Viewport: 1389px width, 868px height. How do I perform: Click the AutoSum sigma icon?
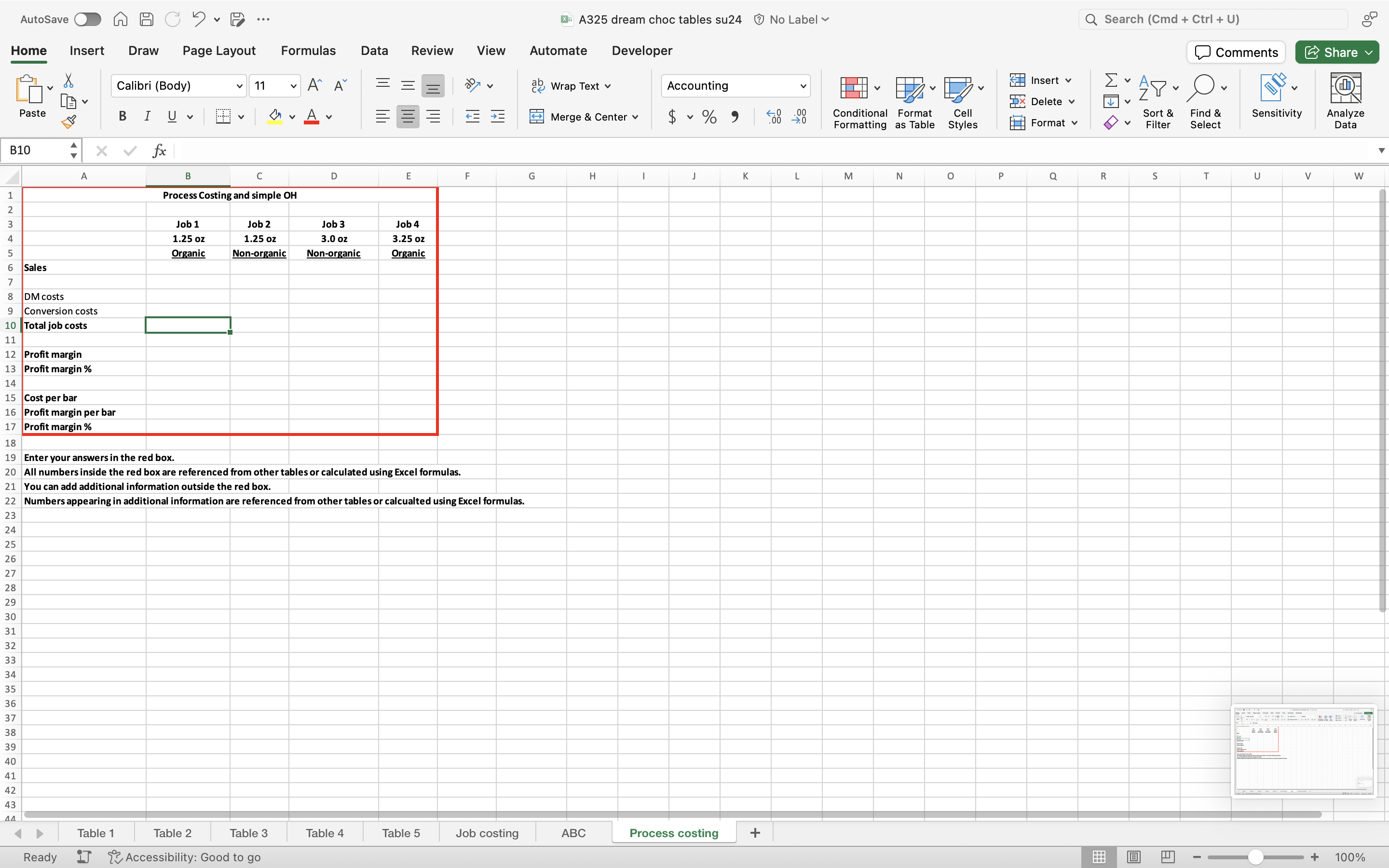(1111, 80)
